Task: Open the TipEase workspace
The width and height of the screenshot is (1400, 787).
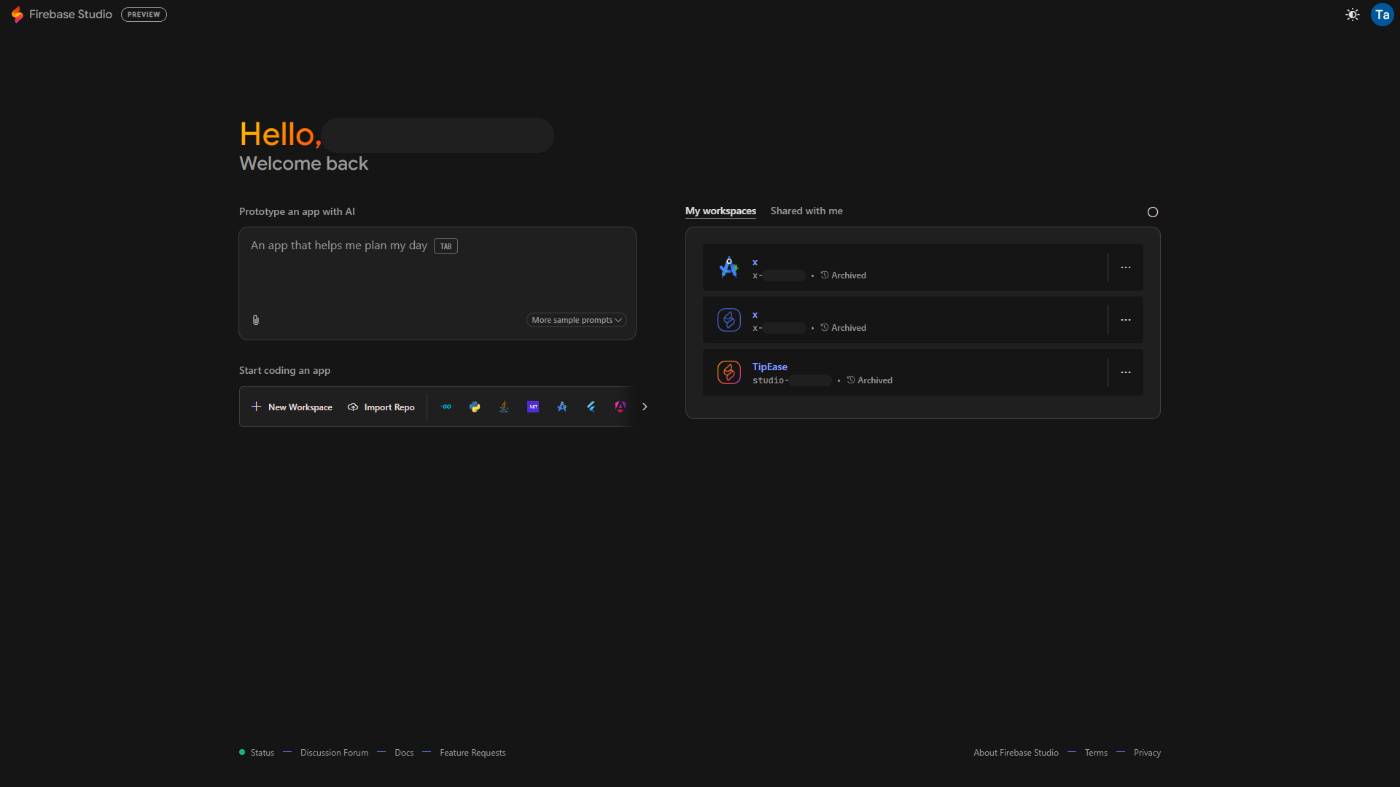Action: coord(923,372)
